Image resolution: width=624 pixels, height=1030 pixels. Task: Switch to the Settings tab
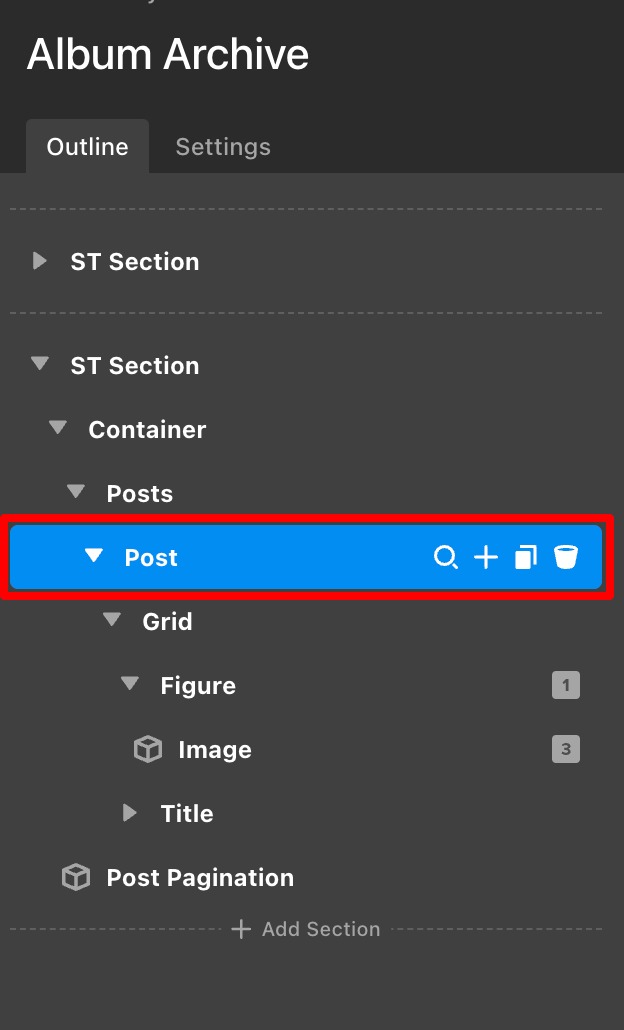pos(223,147)
